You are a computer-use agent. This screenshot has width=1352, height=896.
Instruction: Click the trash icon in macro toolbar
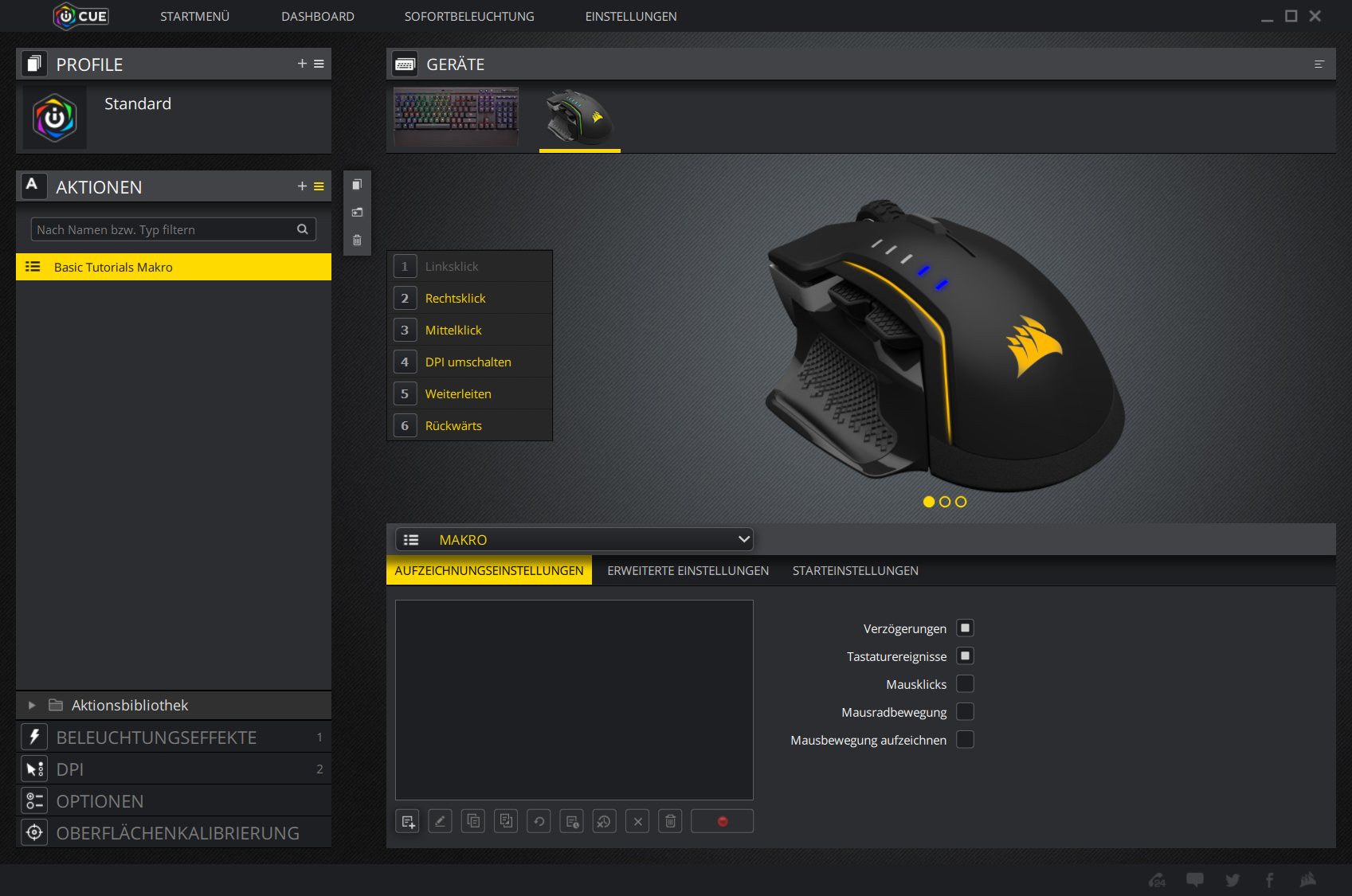pyautogui.click(x=670, y=821)
